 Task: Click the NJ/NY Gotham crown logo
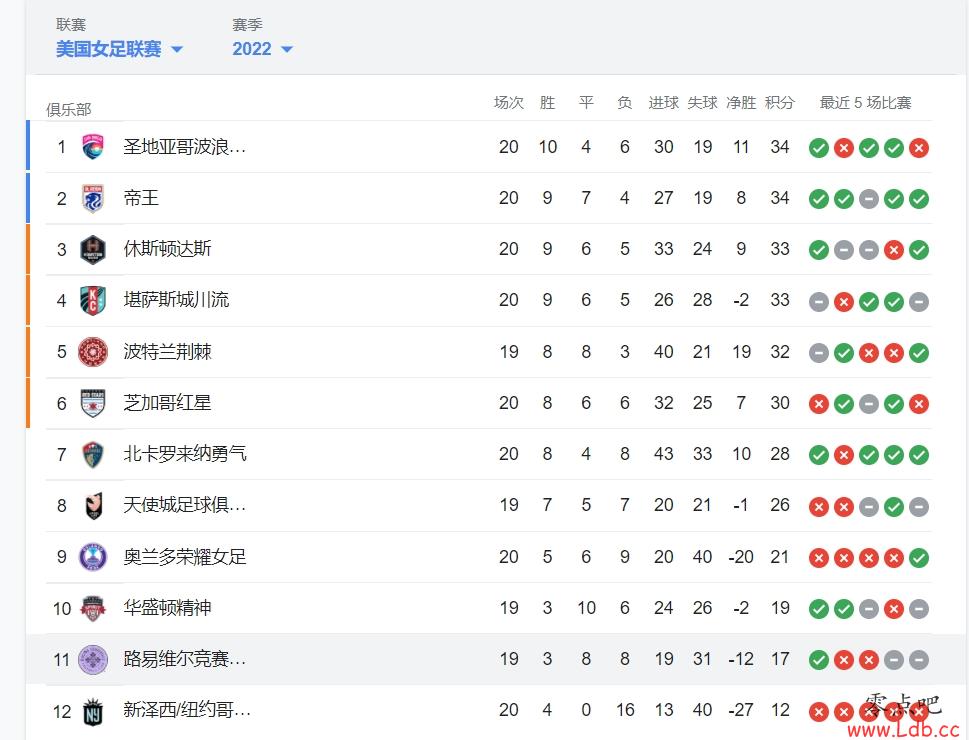pyautogui.click(x=93, y=711)
